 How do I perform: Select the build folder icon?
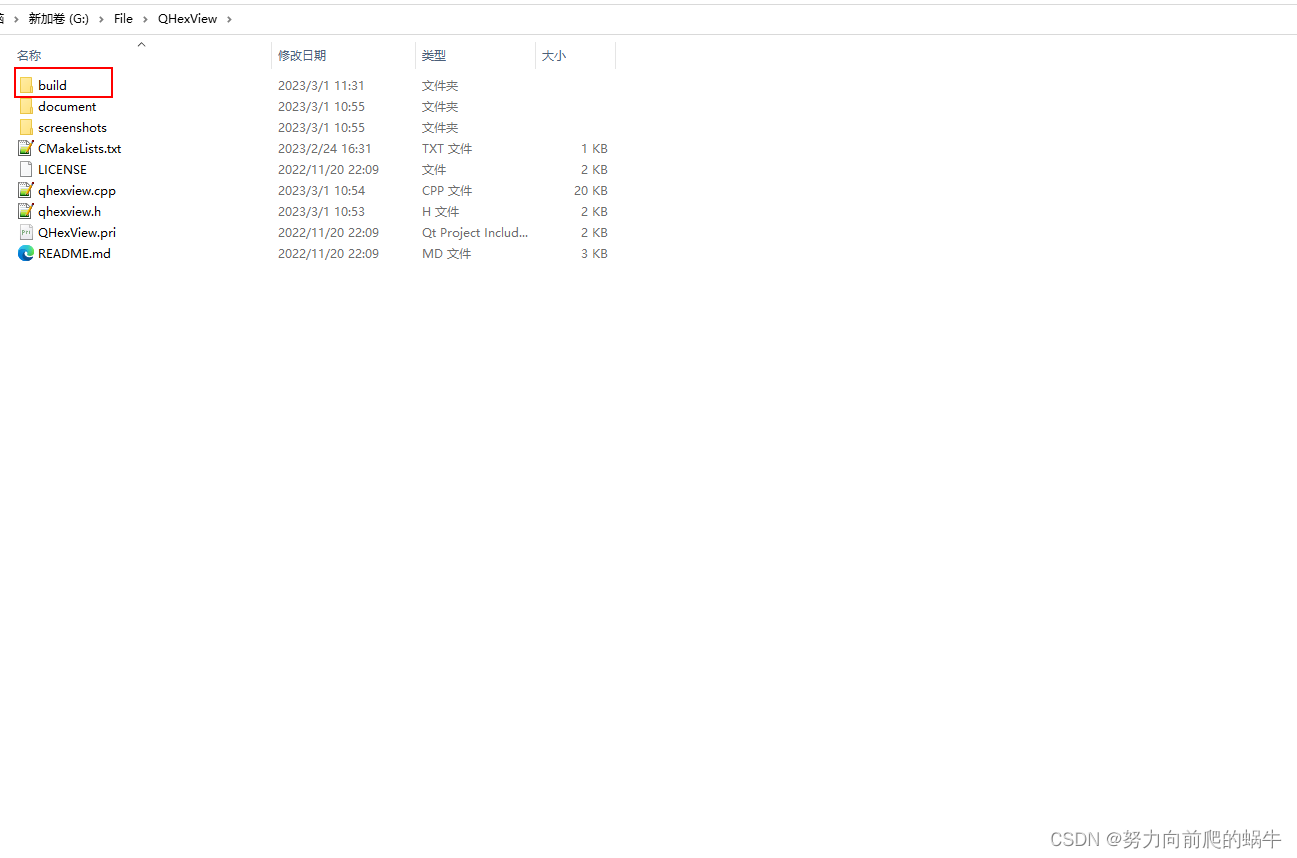point(26,85)
